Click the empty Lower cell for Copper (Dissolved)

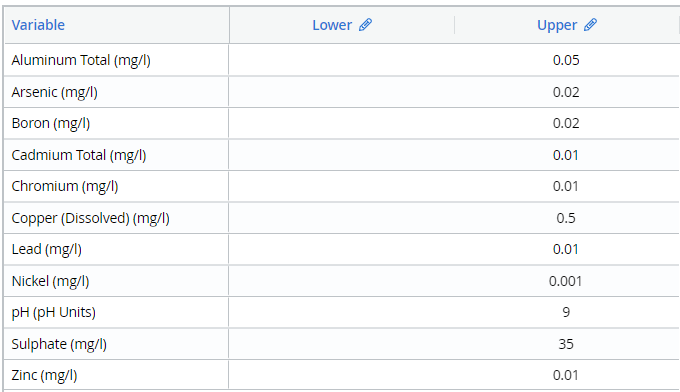click(x=341, y=218)
